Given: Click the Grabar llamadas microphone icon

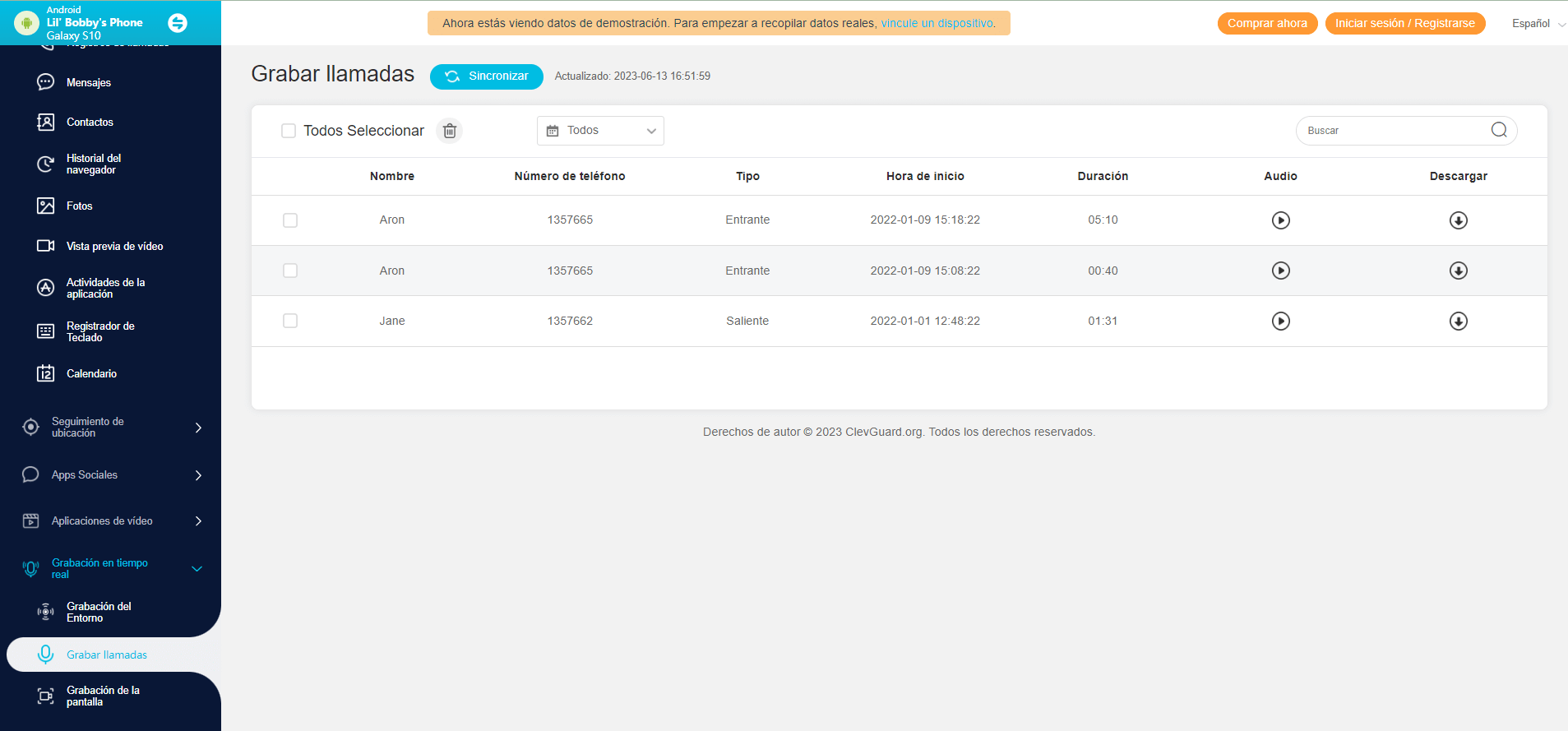Looking at the screenshot, I should [46, 655].
